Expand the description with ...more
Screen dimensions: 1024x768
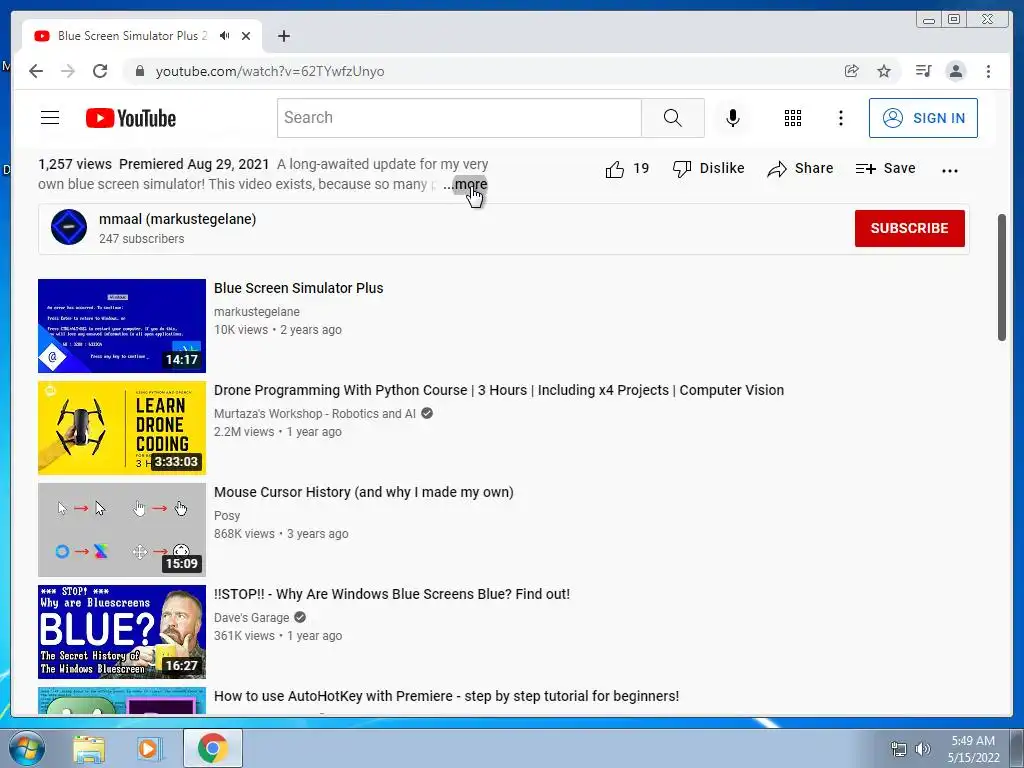tap(465, 184)
